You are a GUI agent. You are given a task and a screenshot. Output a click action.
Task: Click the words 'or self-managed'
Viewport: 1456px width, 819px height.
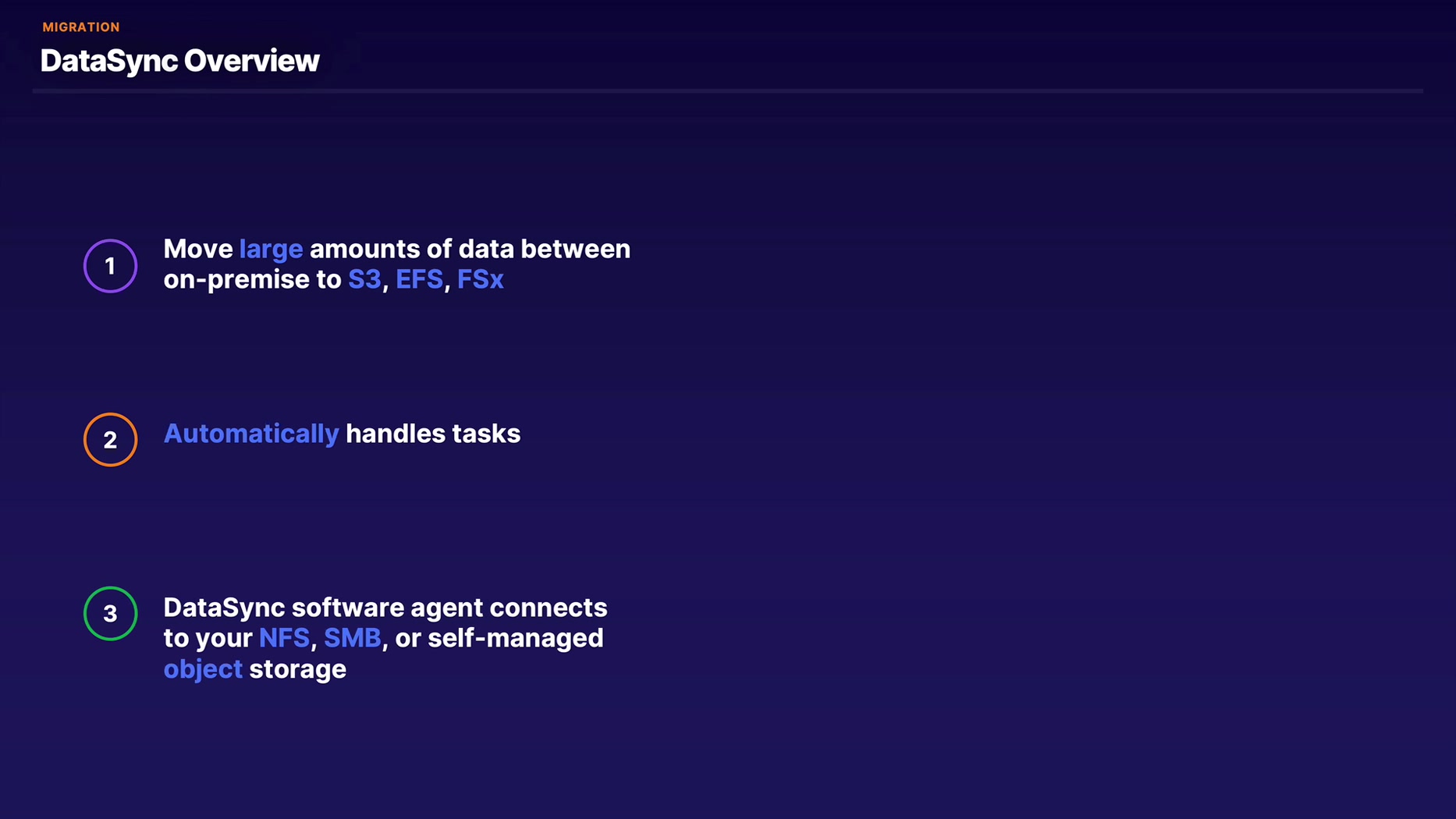[499, 638]
